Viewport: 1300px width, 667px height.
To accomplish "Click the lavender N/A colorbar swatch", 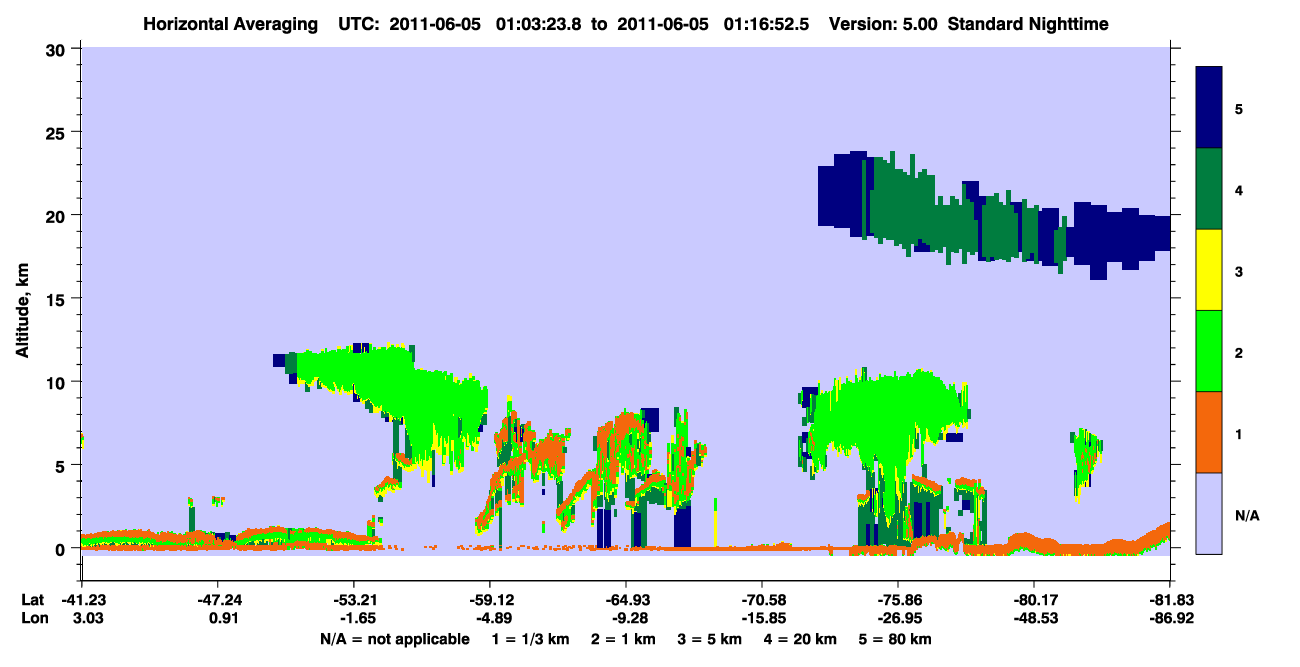I will [x=1209, y=513].
